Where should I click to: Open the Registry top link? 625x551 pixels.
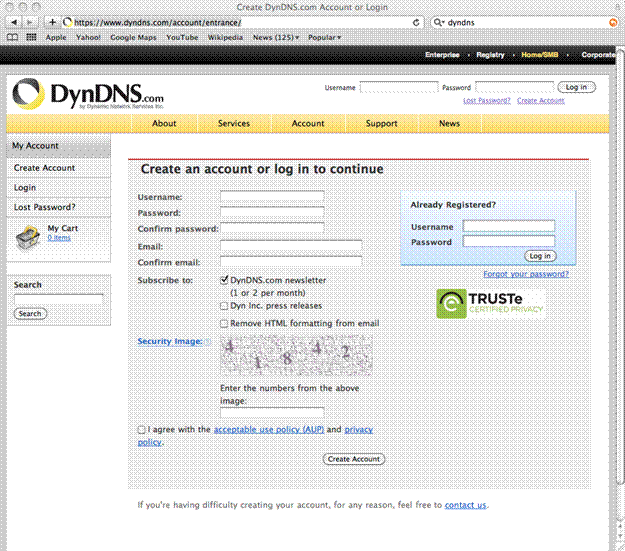pyautogui.click(x=490, y=55)
